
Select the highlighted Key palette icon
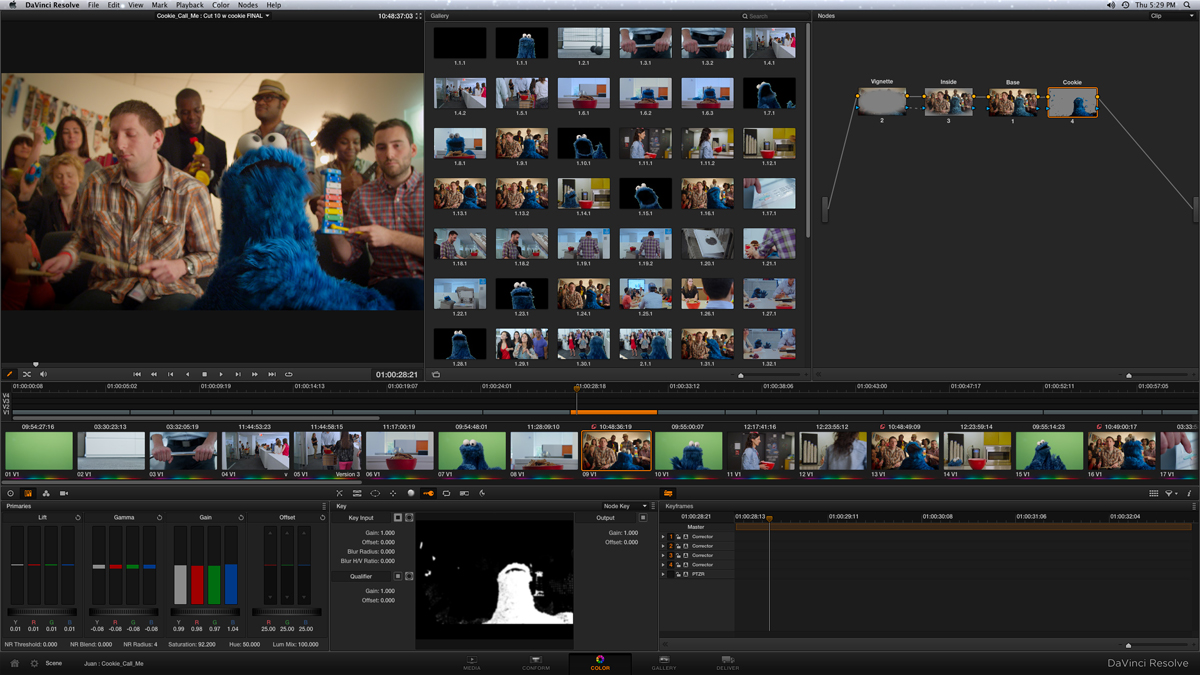pos(429,493)
